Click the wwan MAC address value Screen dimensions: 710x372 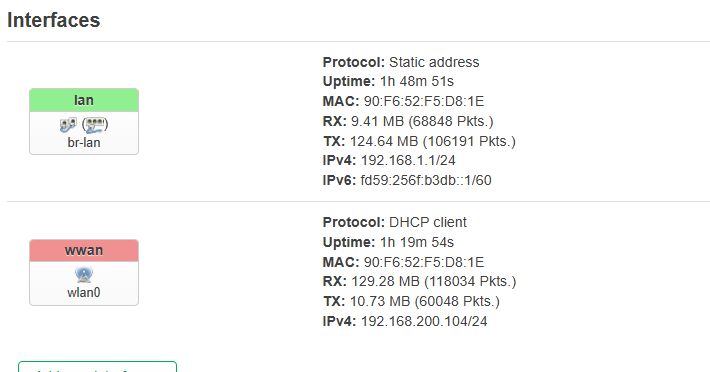(424, 262)
